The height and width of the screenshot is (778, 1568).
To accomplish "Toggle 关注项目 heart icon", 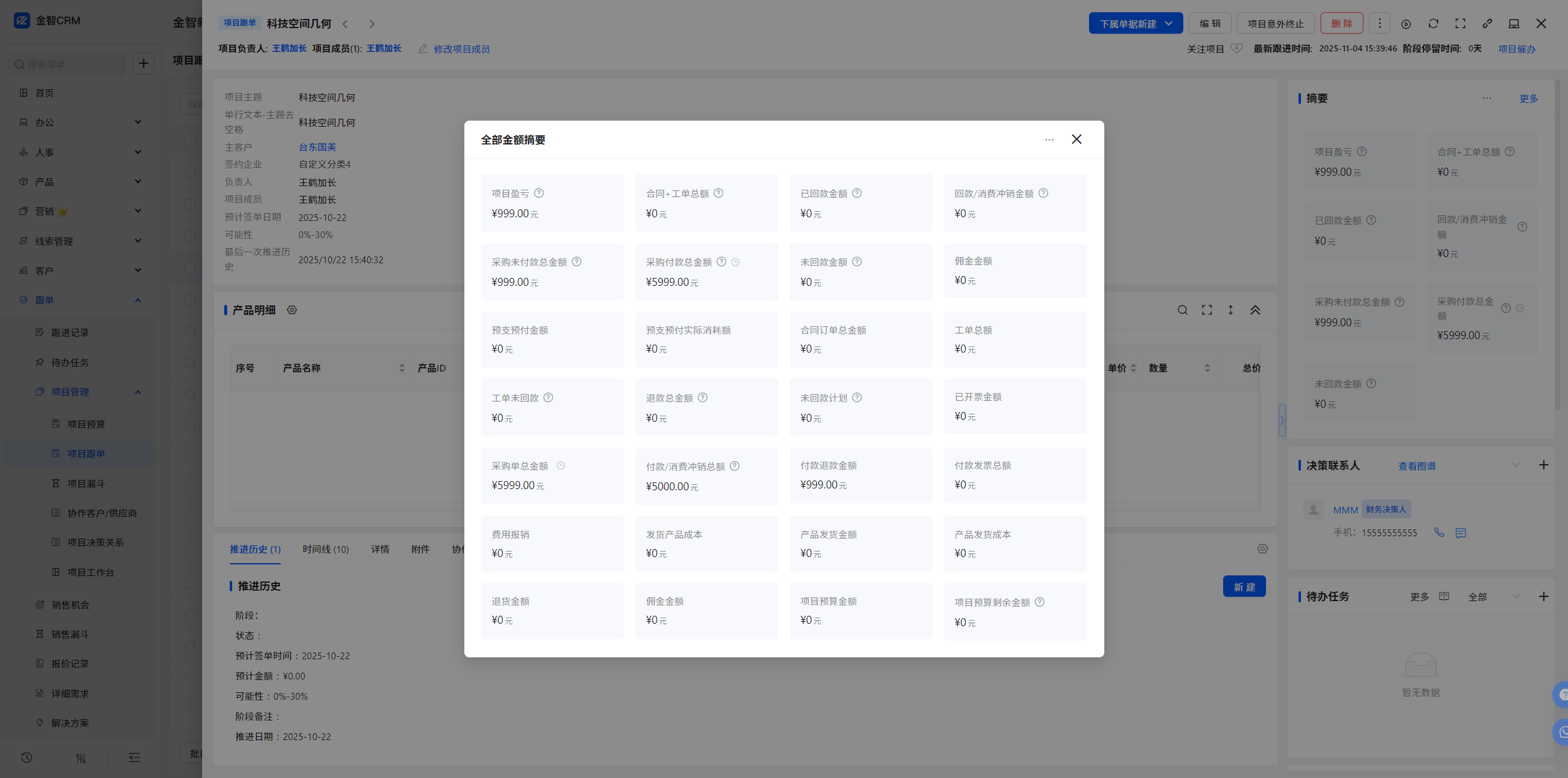I will point(1237,49).
